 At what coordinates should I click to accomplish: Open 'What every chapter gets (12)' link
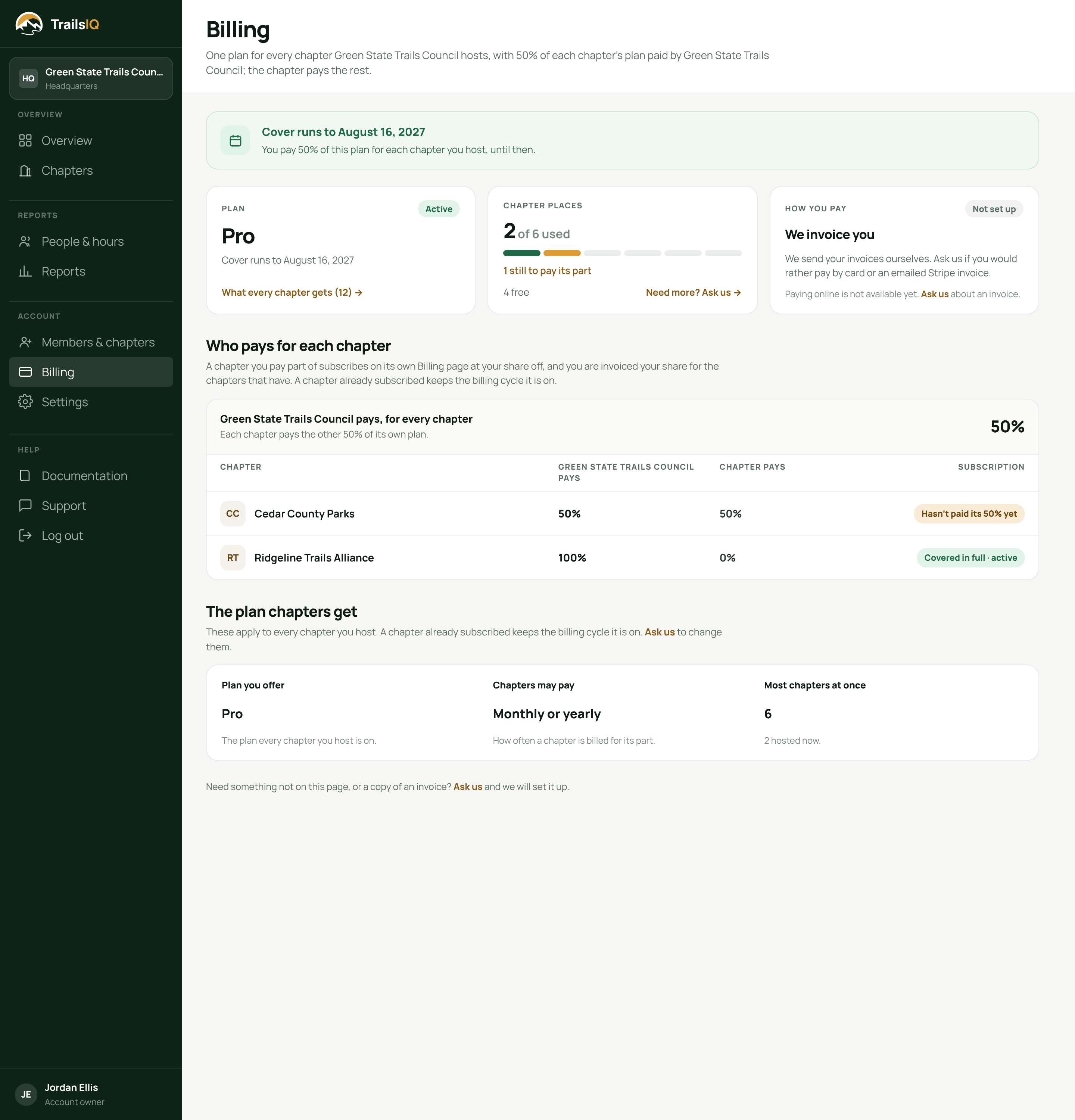tap(292, 293)
